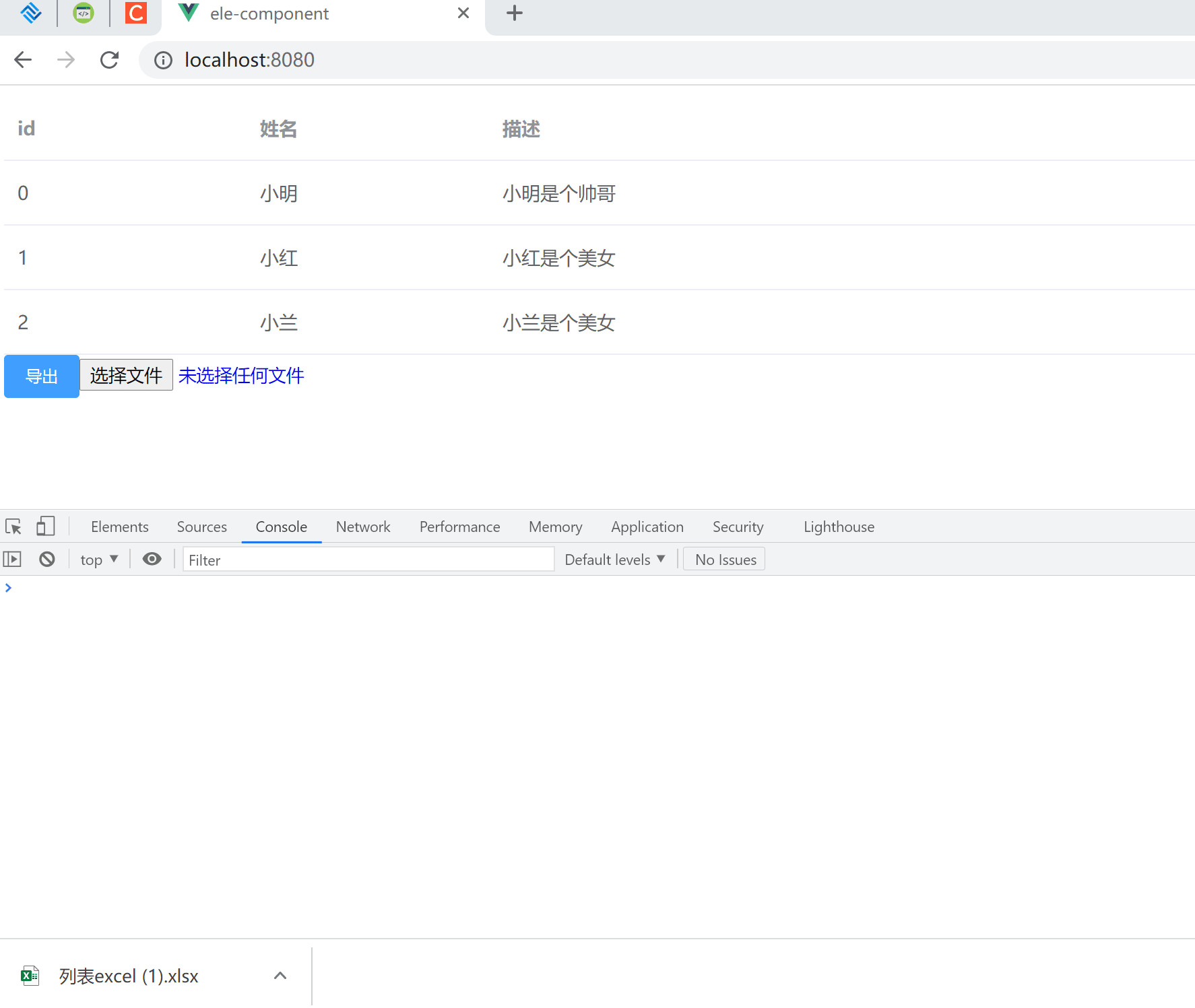Click the id cell 0
1195x1008 pixels.
[23, 193]
